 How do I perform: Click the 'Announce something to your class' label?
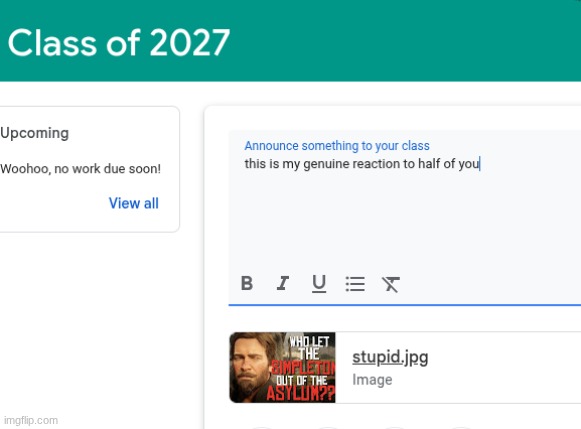click(337, 146)
